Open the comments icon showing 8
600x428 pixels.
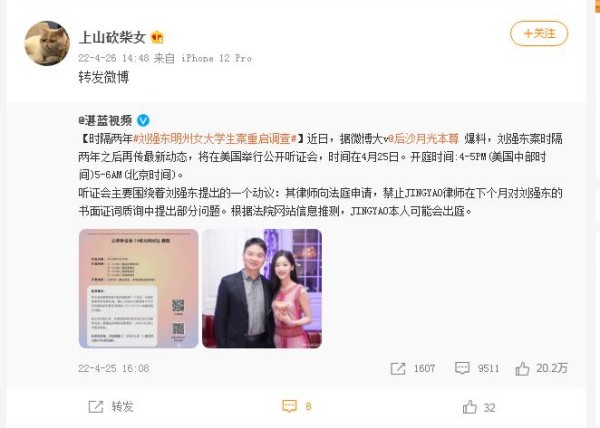(x=297, y=406)
